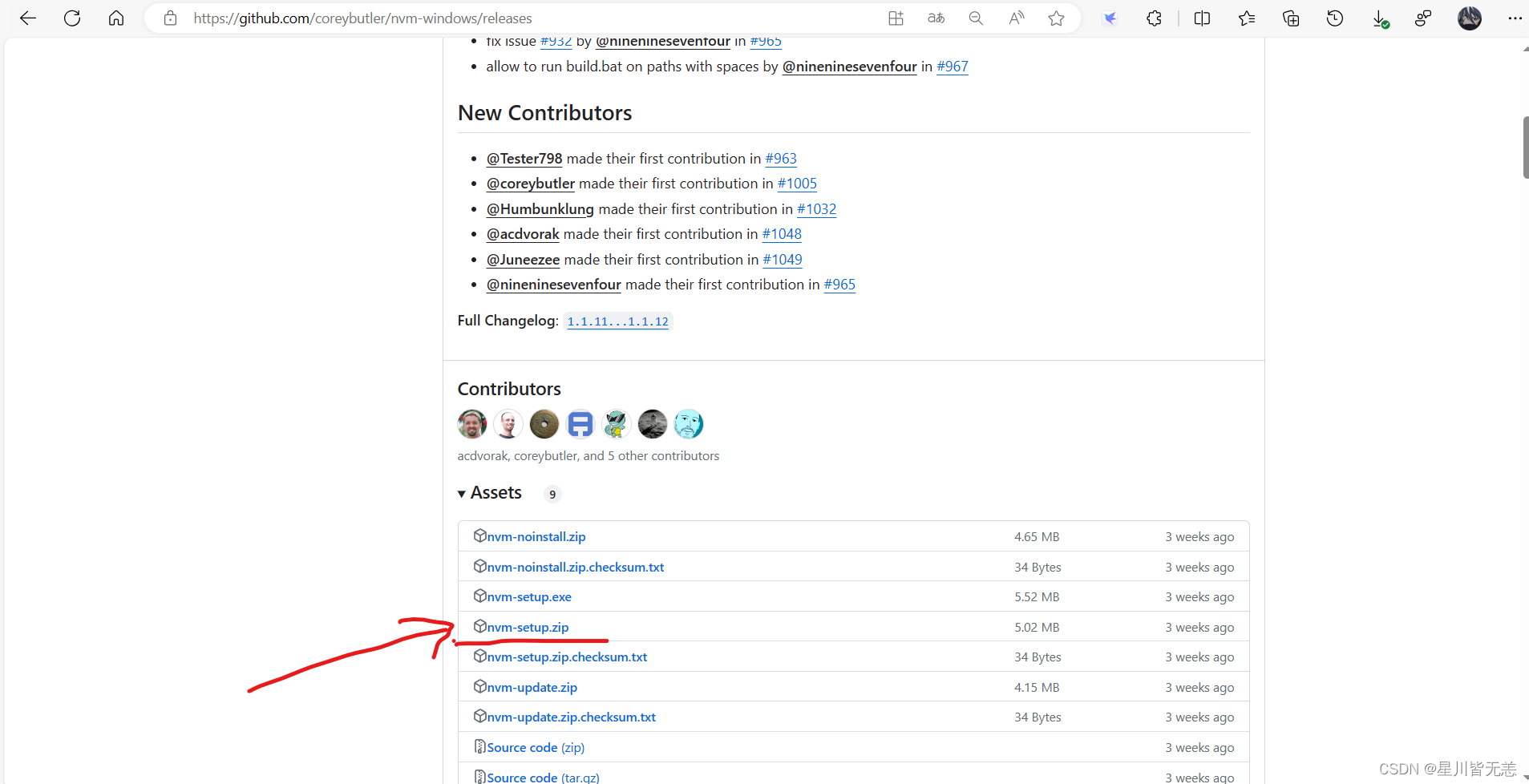Open the Favorites list
Viewport: 1529px width, 784px height.
point(1246,18)
